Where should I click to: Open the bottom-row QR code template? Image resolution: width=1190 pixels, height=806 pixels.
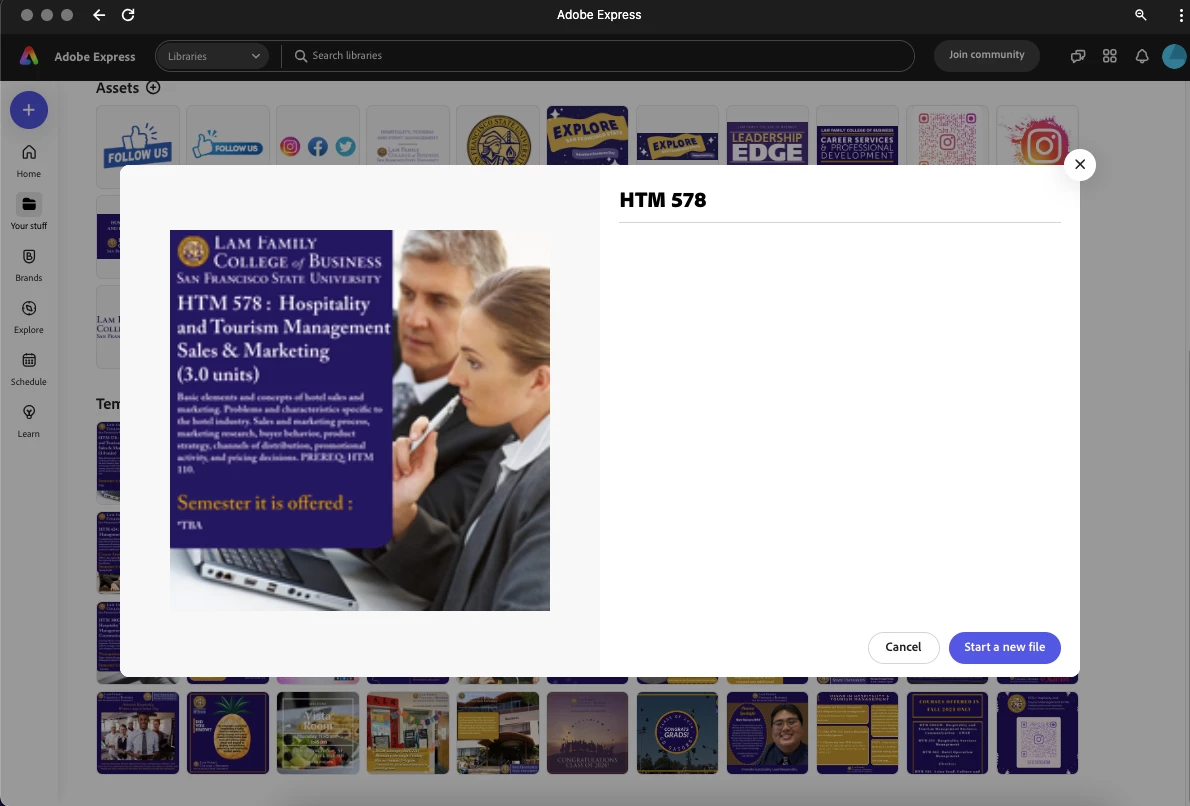[x=1037, y=732]
